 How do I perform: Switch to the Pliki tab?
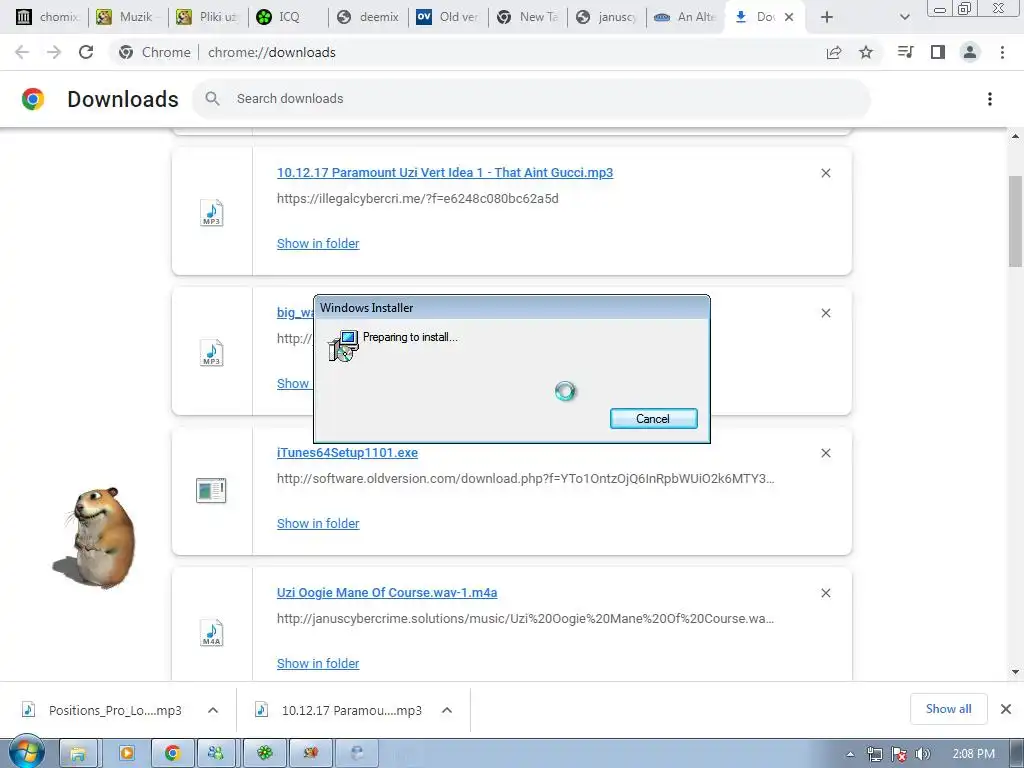click(208, 17)
